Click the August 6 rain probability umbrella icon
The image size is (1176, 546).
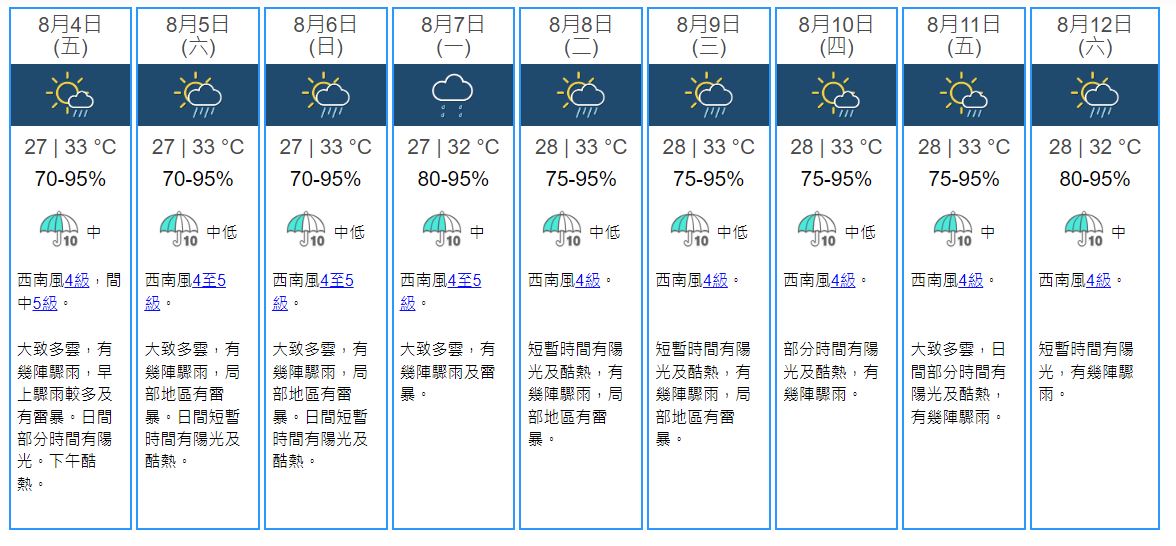[x=306, y=230]
